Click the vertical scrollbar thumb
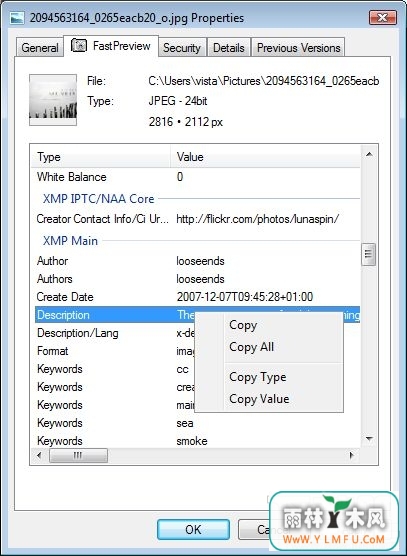Screen dimensions: 407x556 pyautogui.click(x=369, y=254)
